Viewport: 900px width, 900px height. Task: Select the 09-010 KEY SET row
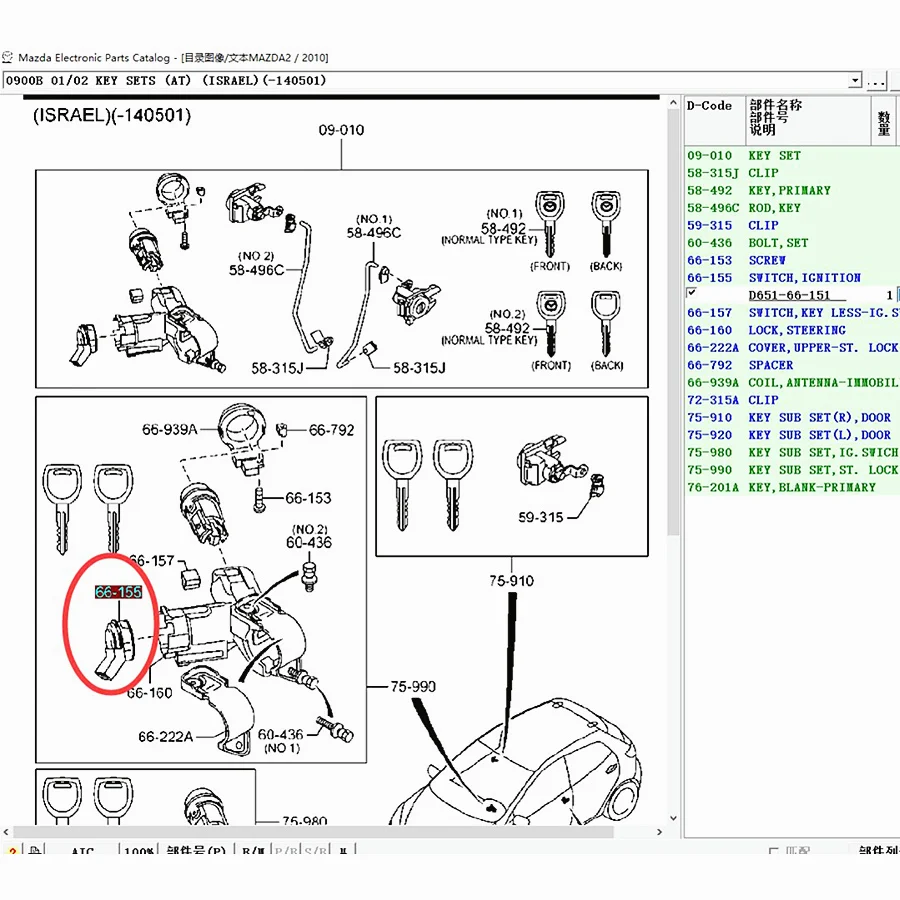pos(792,156)
